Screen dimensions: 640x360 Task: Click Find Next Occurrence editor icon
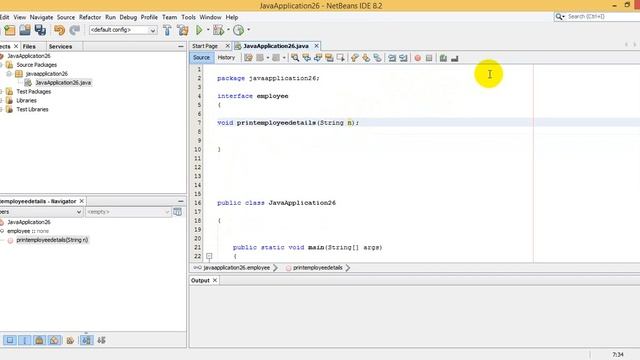click(x=318, y=58)
